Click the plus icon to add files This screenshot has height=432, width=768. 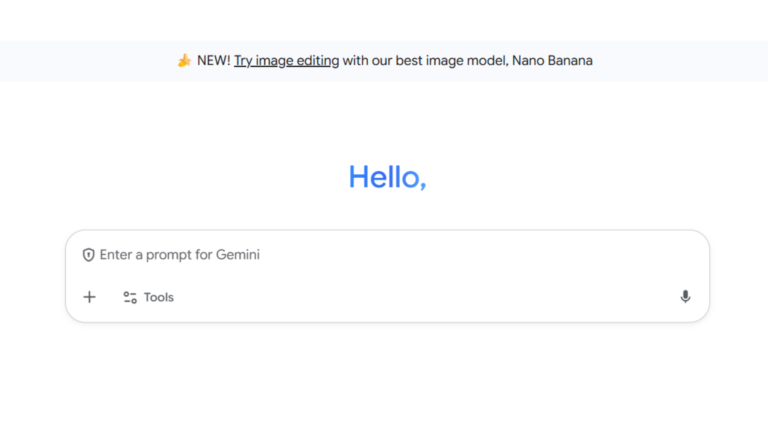click(89, 297)
